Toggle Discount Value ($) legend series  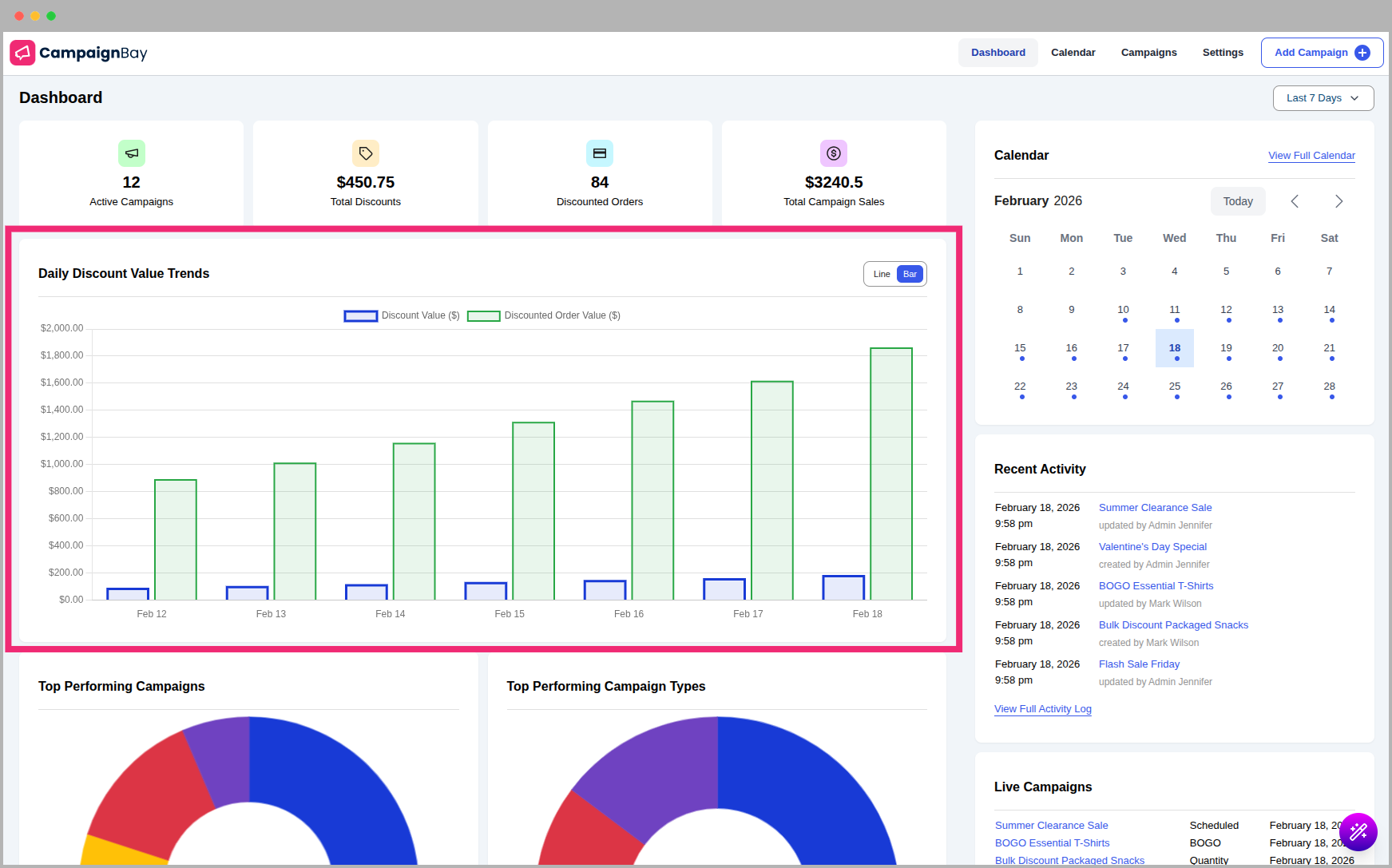coord(361,316)
